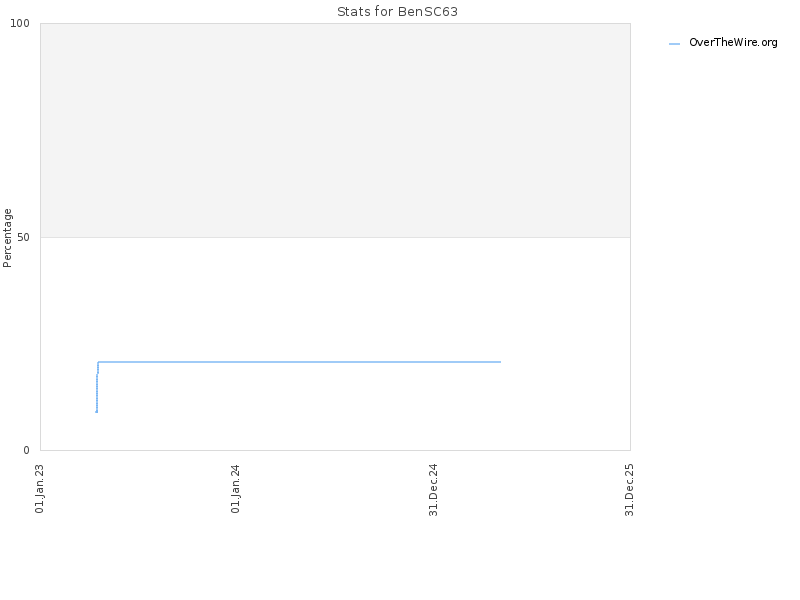Click the 50 percent horizontal gridline
Image resolution: width=800 pixels, height=600 pixels.
coord(335,237)
